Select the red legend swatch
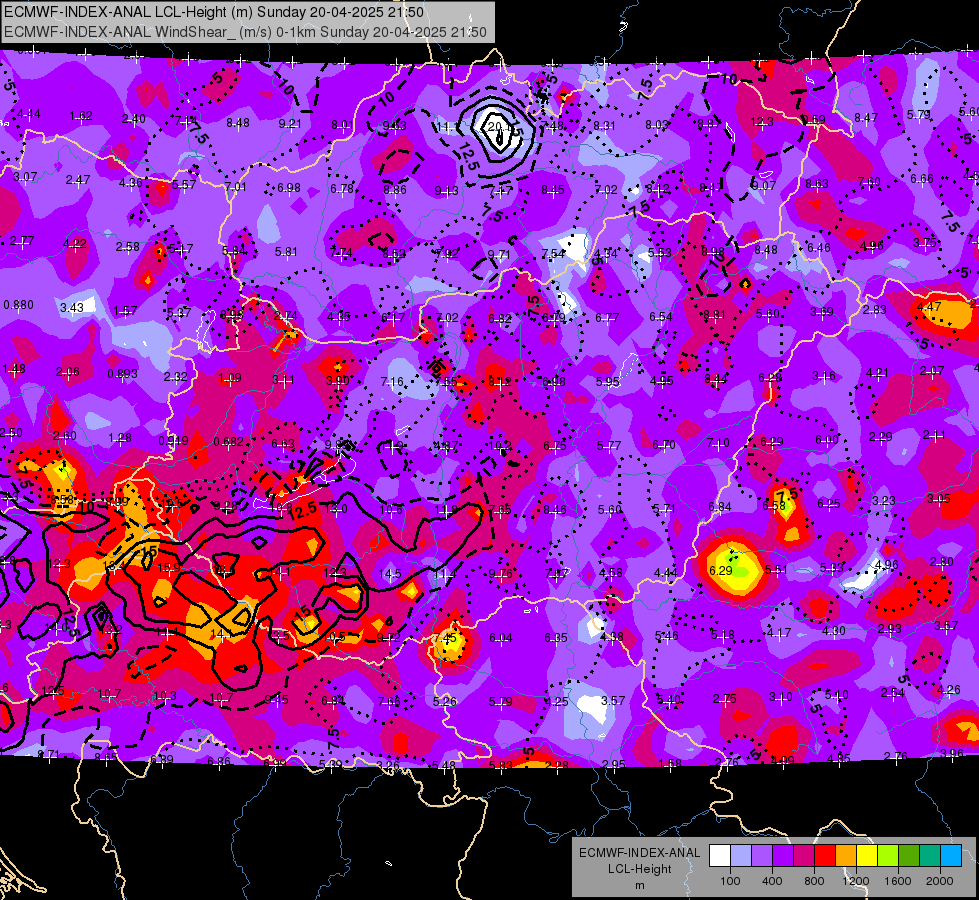Image resolution: width=979 pixels, height=900 pixels. pos(825,856)
